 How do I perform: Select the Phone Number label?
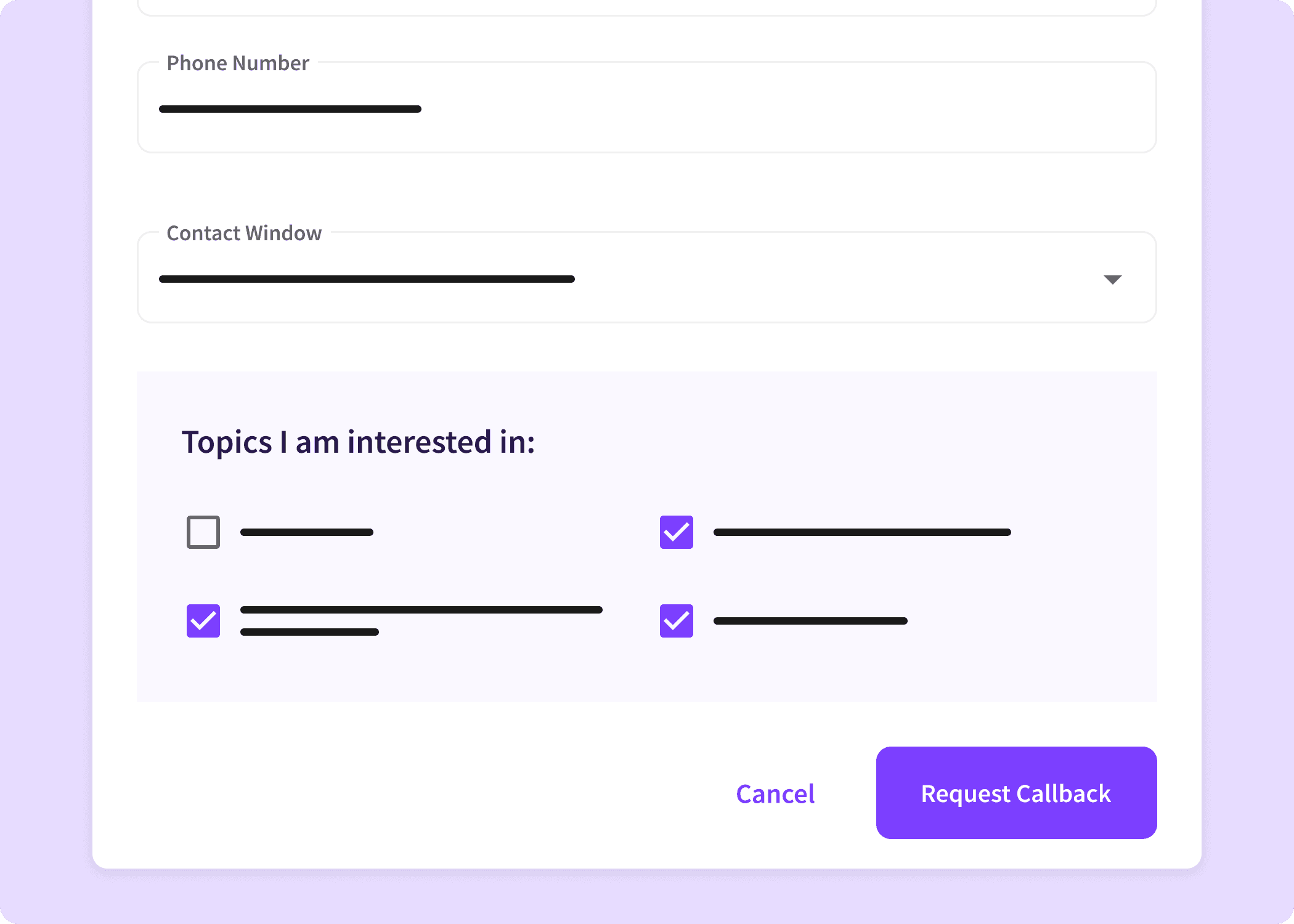click(x=238, y=63)
